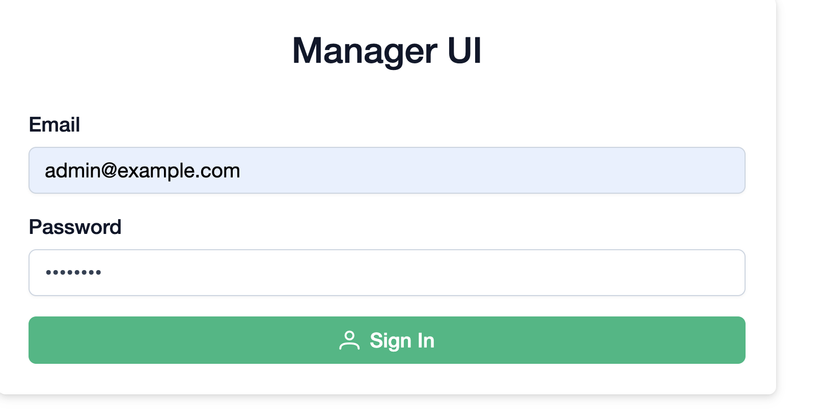This screenshot has height=420, width=825.
Task: Focus the Email input field
Action: click(386, 171)
